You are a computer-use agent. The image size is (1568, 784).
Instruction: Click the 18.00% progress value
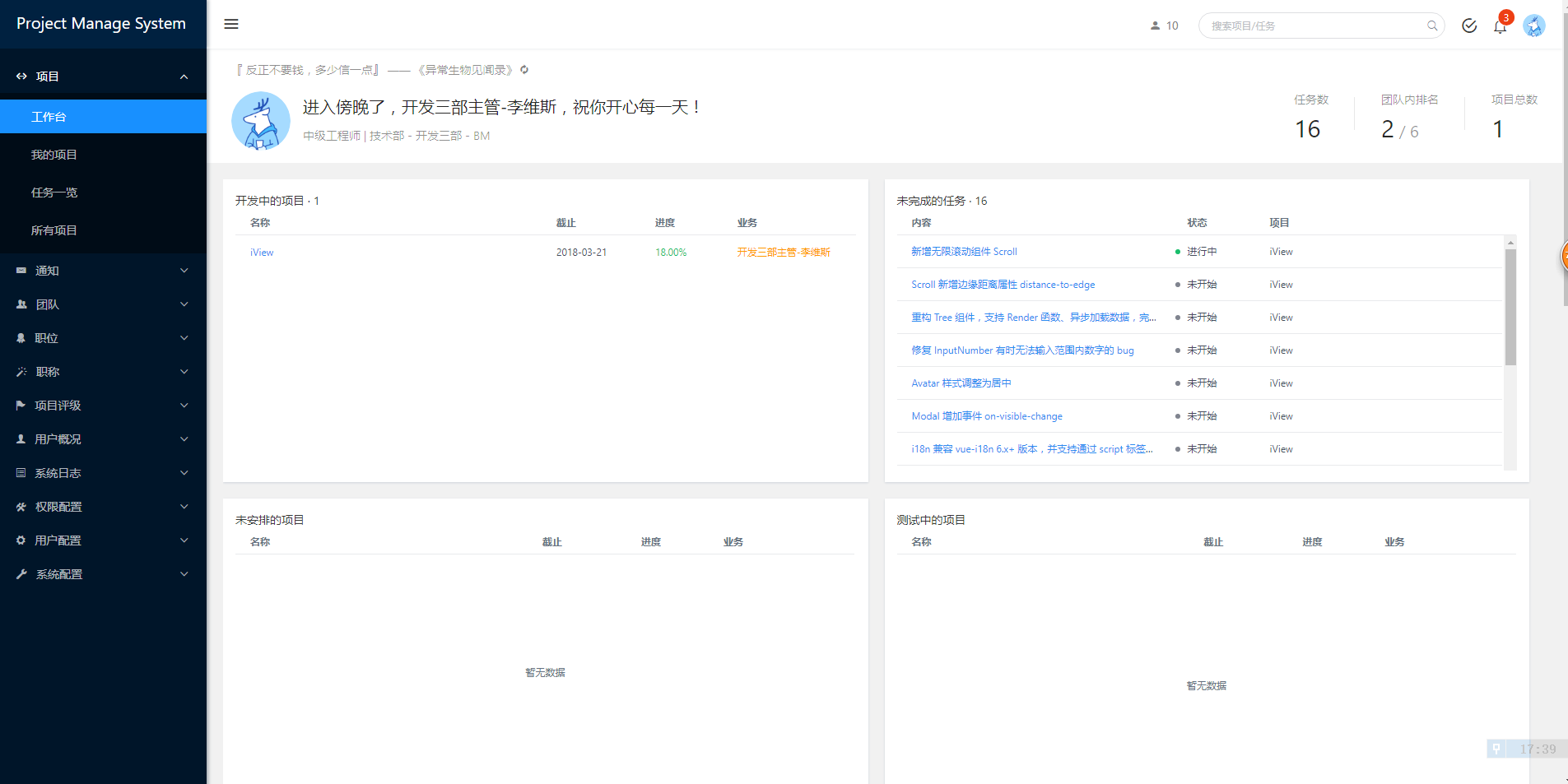click(671, 253)
